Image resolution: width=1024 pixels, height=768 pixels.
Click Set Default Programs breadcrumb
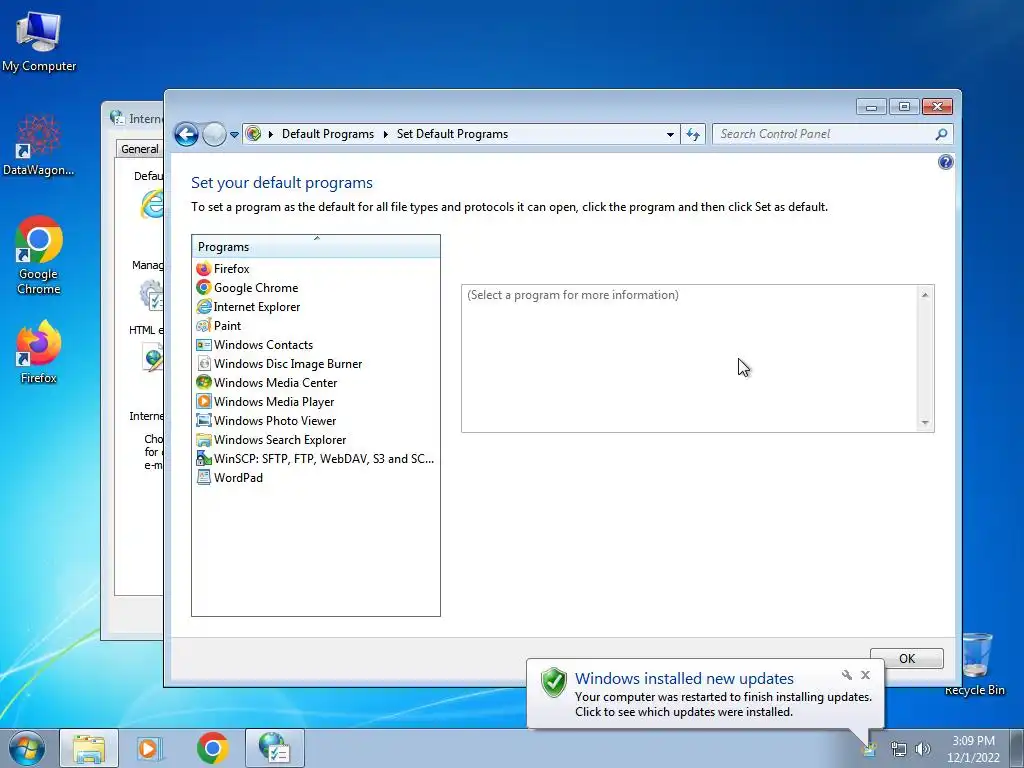click(452, 134)
